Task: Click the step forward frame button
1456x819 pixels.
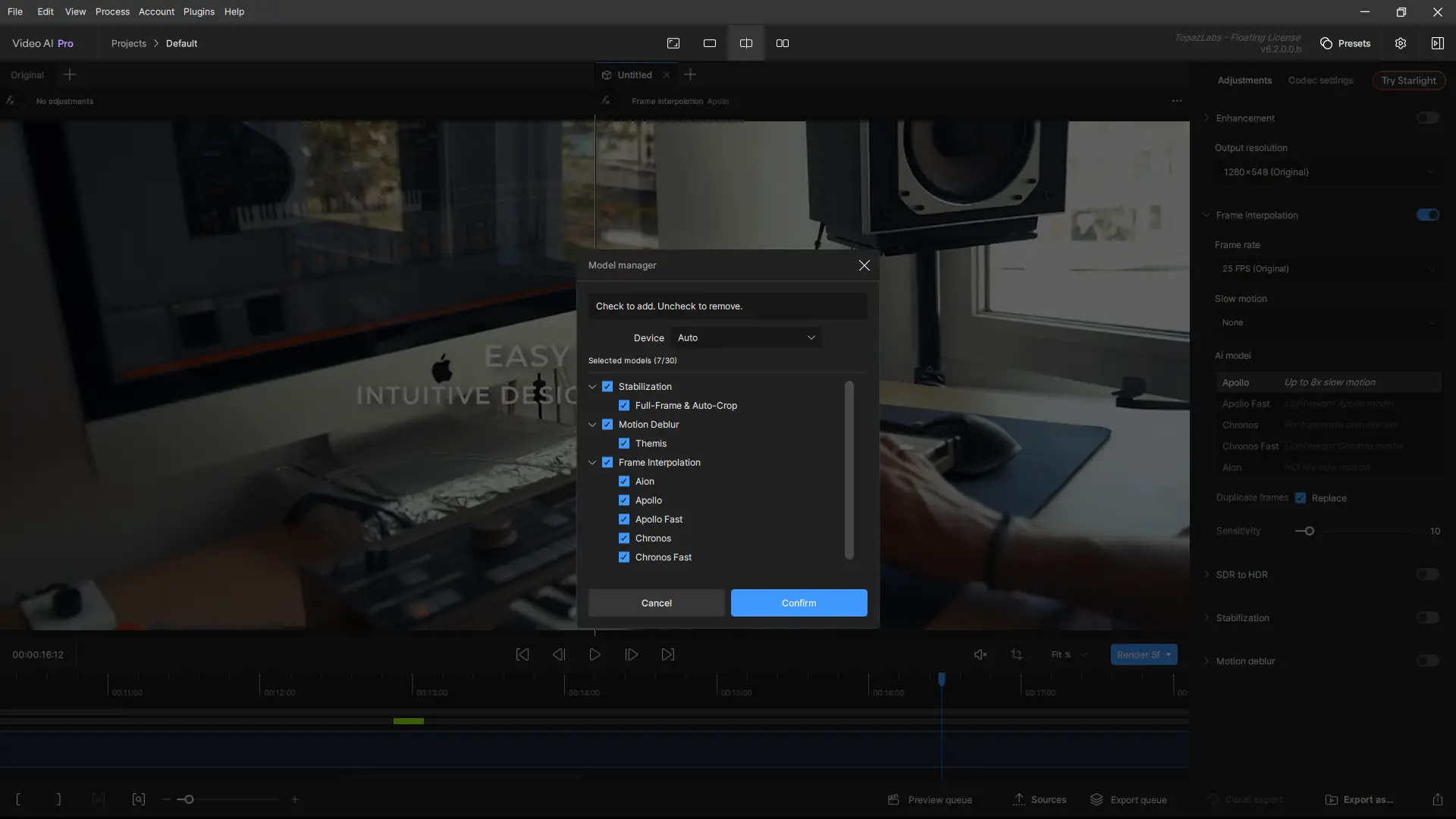Action: click(632, 654)
